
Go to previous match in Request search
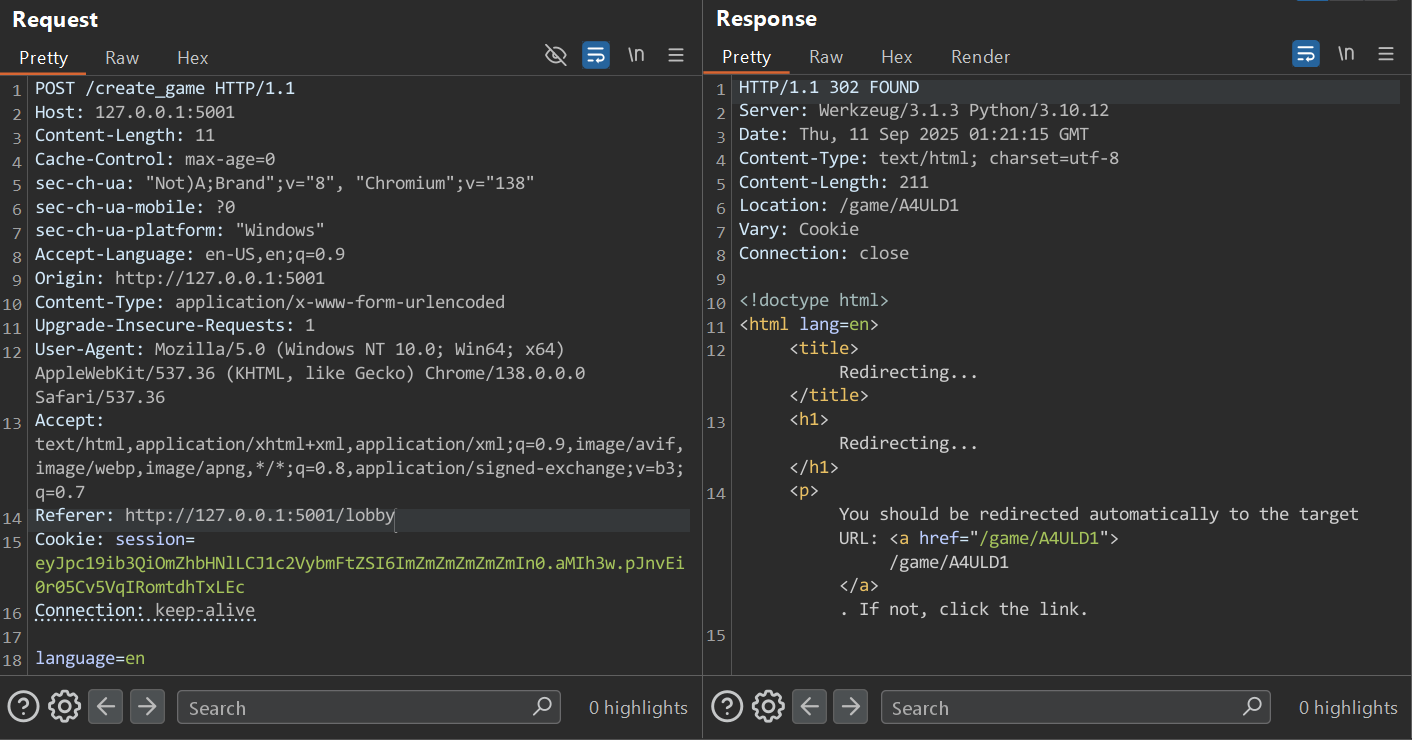pos(106,707)
